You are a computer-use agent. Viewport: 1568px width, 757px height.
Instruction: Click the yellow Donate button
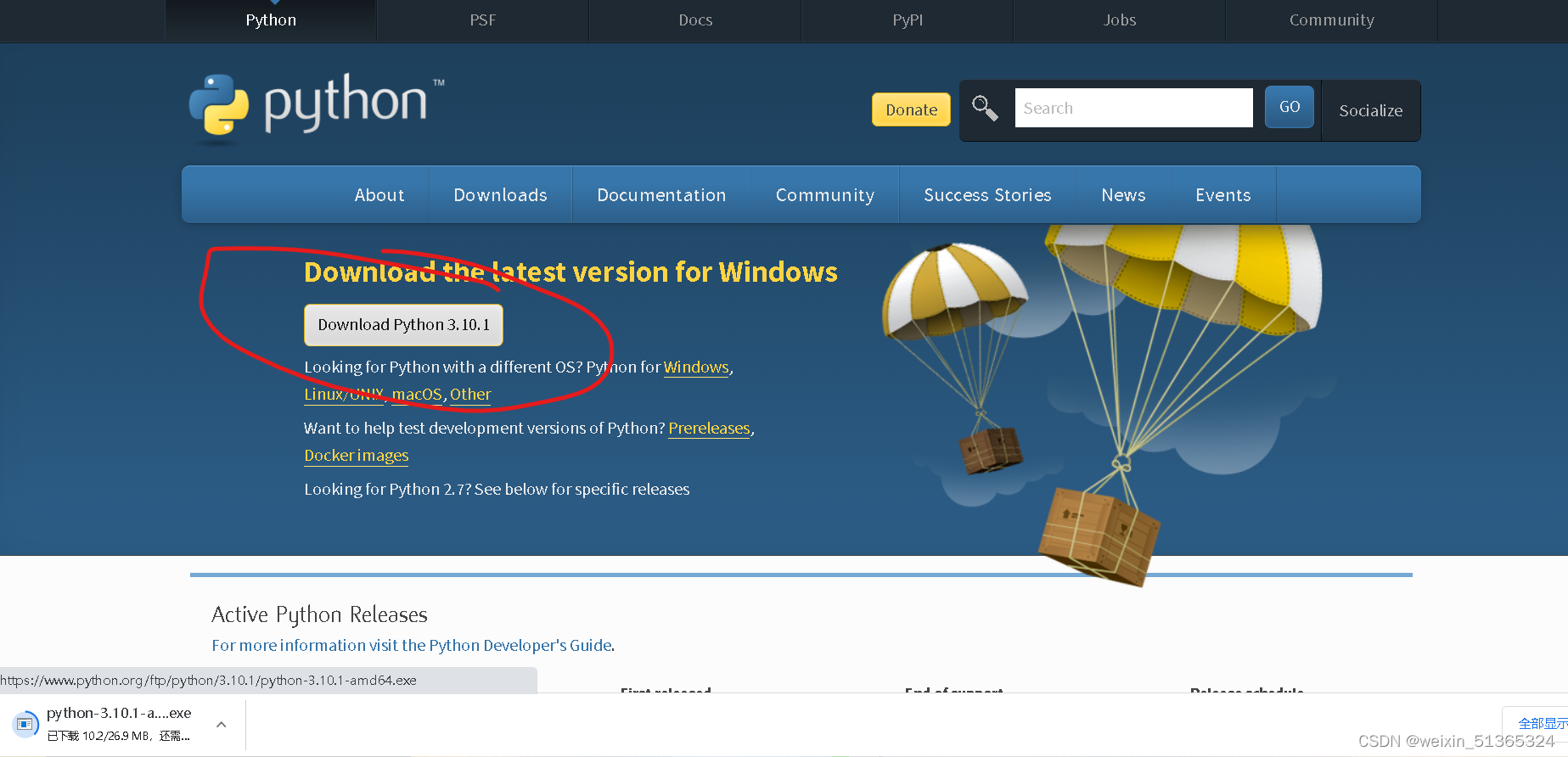point(911,109)
